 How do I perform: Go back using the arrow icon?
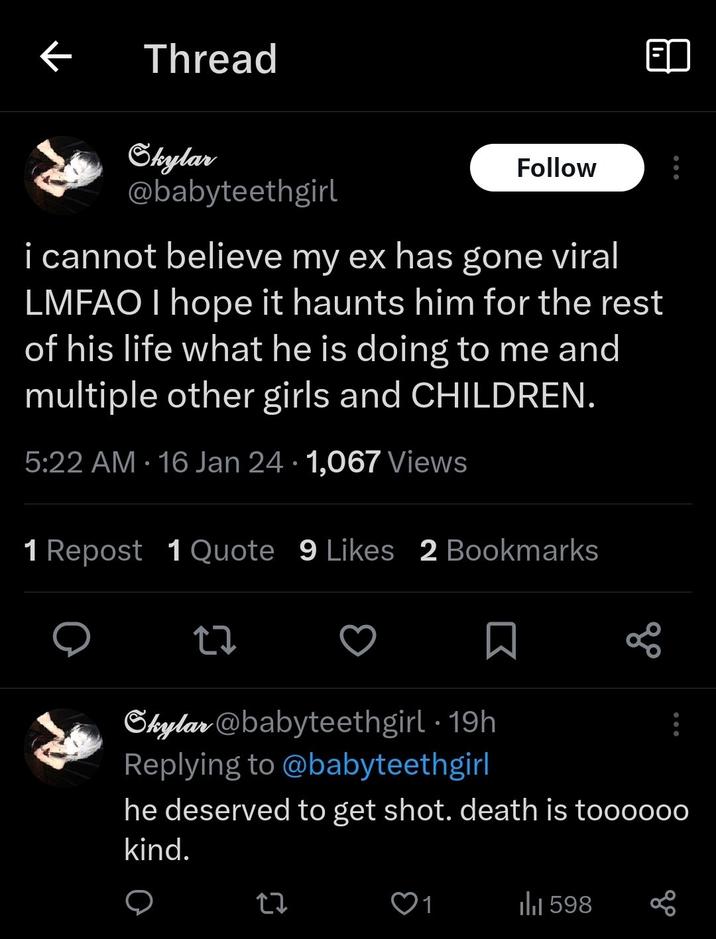[56, 58]
